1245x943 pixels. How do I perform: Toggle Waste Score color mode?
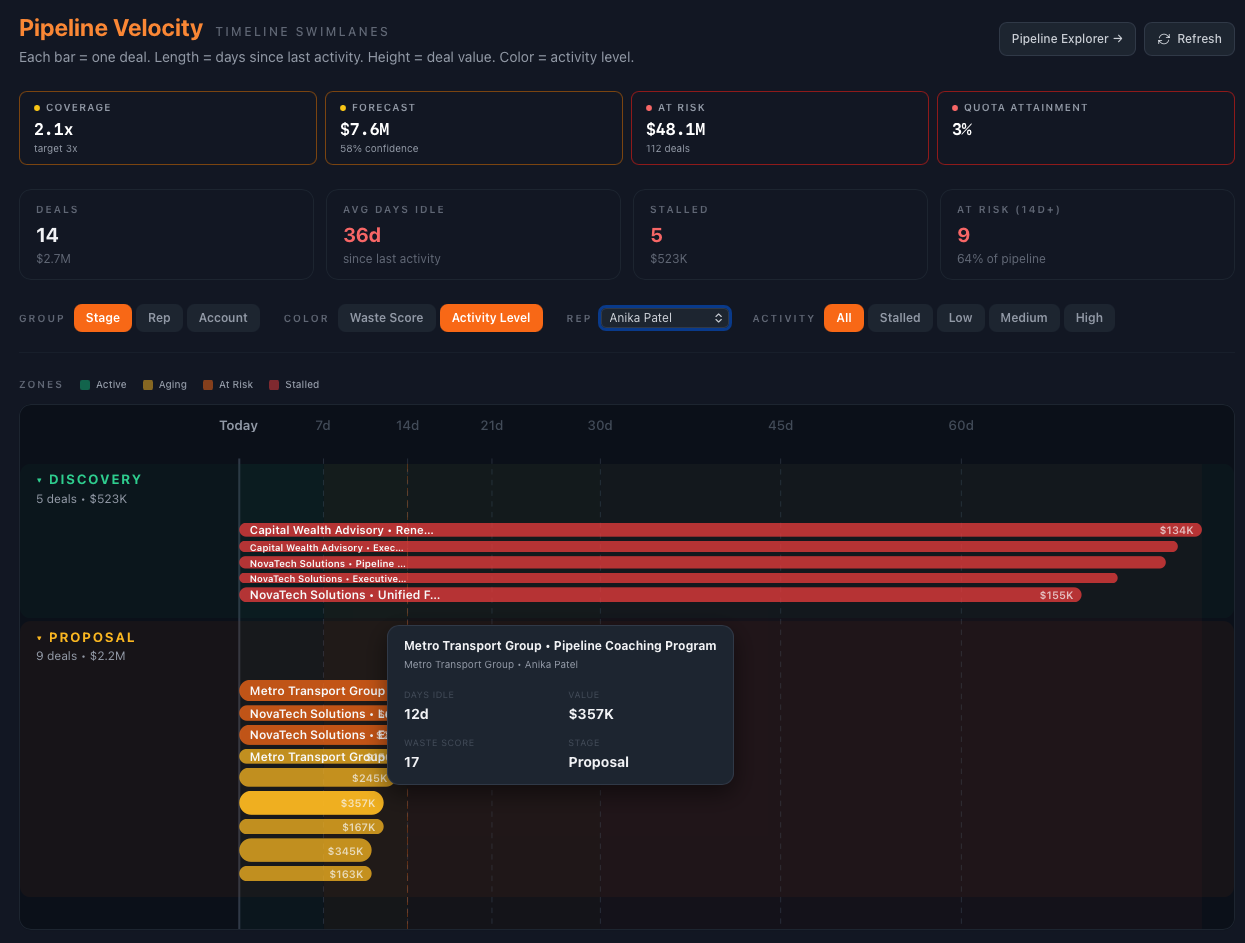tap(386, 318)
